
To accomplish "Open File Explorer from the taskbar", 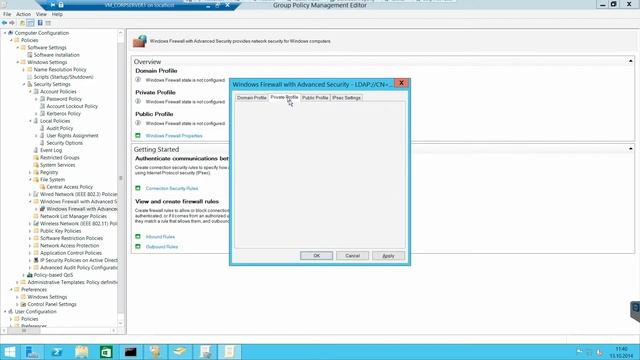I will tap(82, 352).
